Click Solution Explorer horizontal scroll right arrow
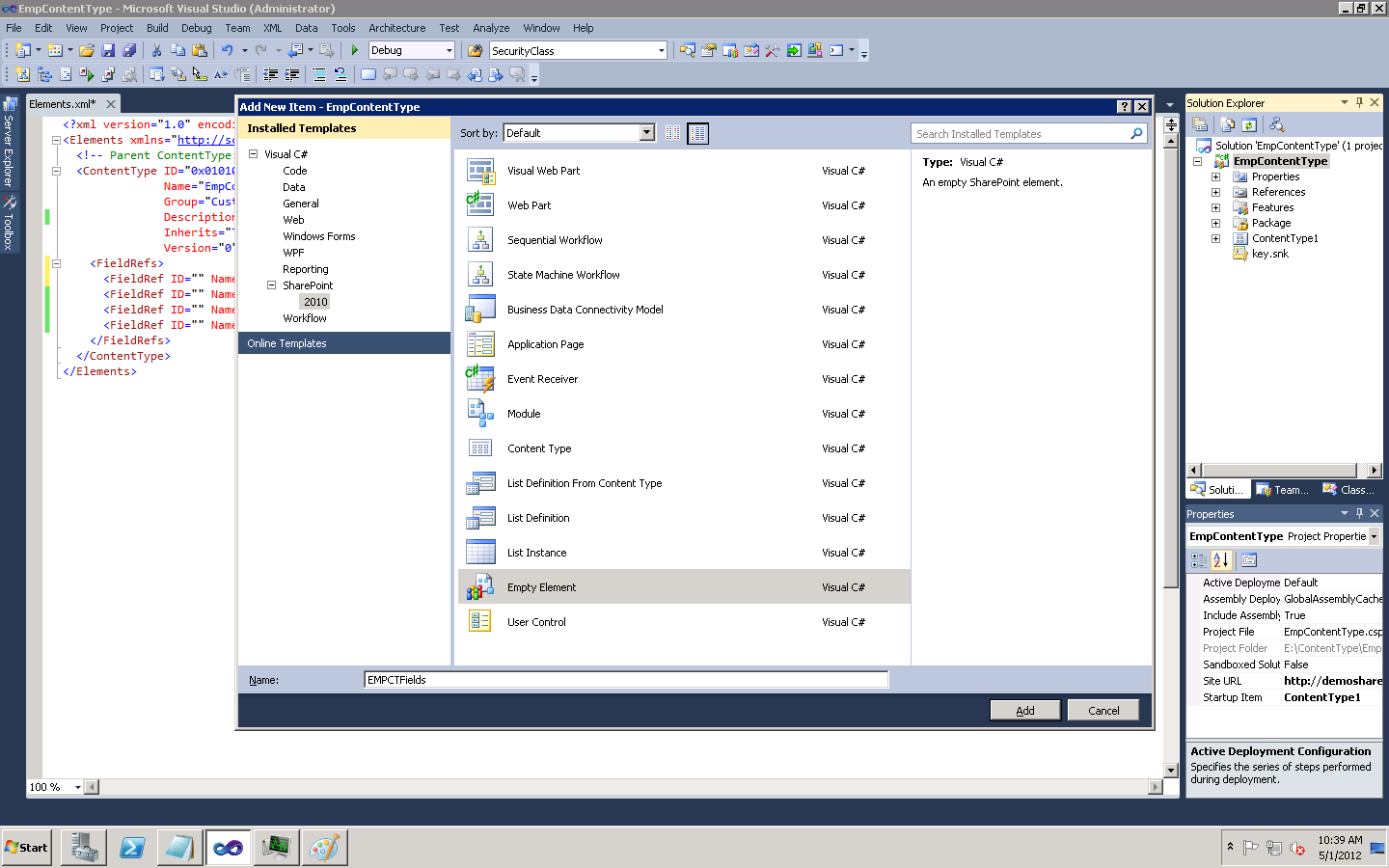 [1375, 471]
